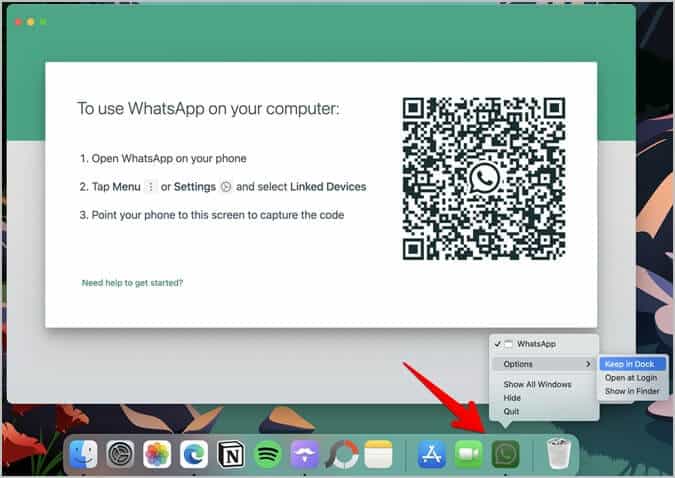
Task: Close the WhatsApp window with red button
Action: (18, 22)
